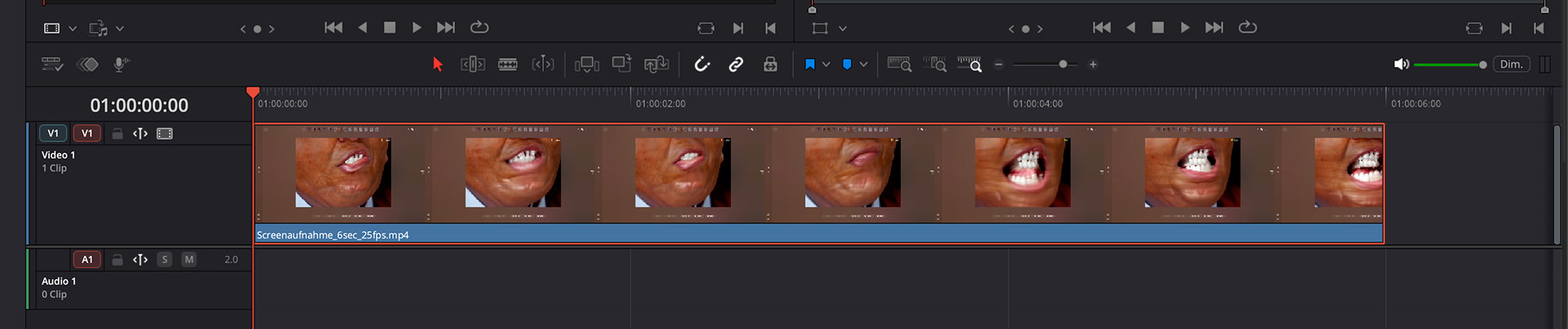The image size is (1568, 329).
Task: Click timeline viewer Match Frame icon
Action: click(1475, 29)
